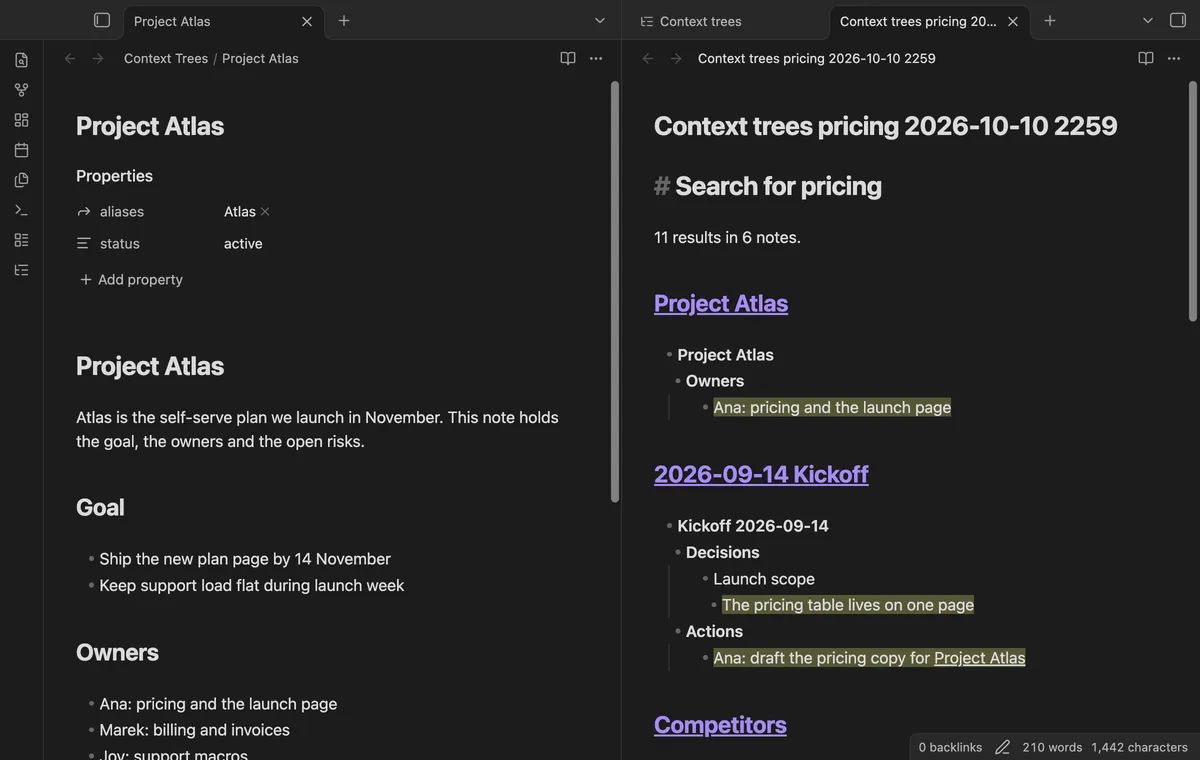Viewport: 1200px width, 760px height.
Task: Remove the Atlas alias value
Action: (265, 212)
